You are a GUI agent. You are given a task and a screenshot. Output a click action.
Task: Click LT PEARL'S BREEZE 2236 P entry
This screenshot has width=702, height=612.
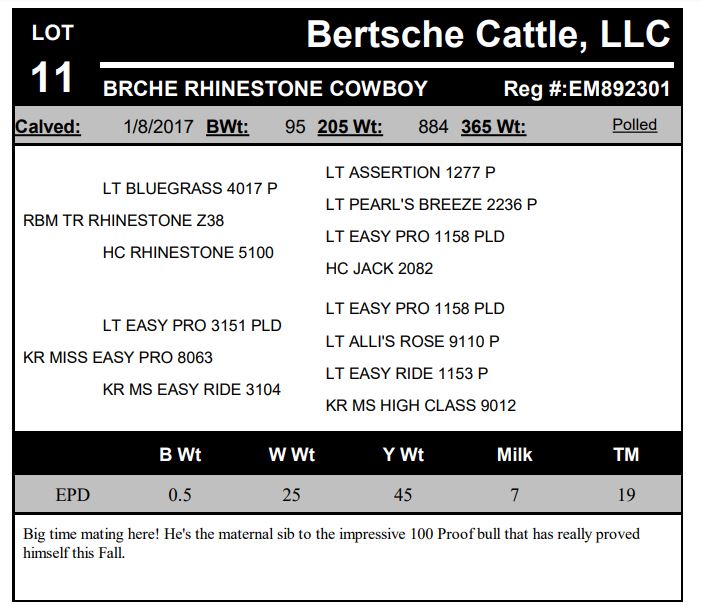click(x=431, y=204)
